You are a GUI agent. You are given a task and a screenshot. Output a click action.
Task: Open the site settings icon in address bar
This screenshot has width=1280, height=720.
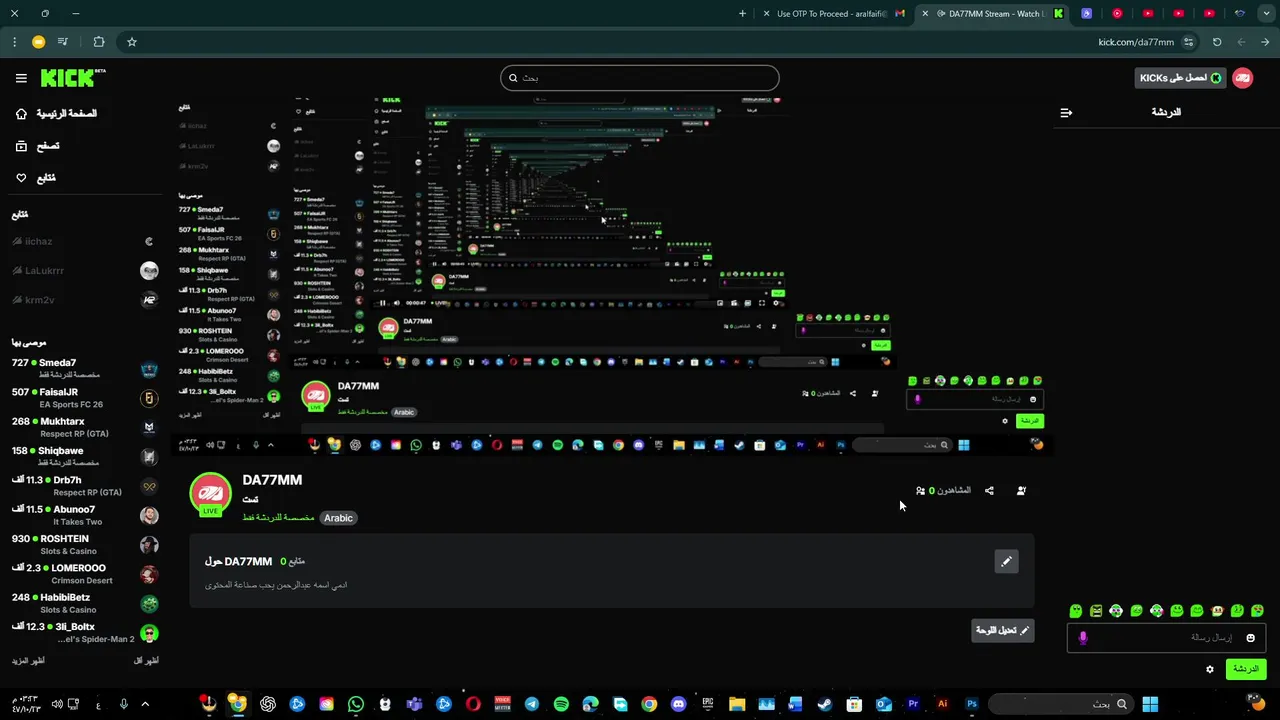[x=1188, y=42]
